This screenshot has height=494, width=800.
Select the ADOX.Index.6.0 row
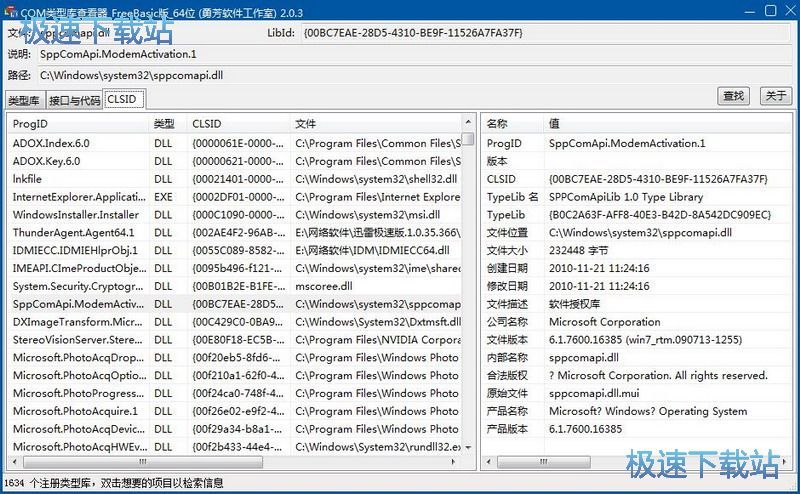(x=235, y=143)
